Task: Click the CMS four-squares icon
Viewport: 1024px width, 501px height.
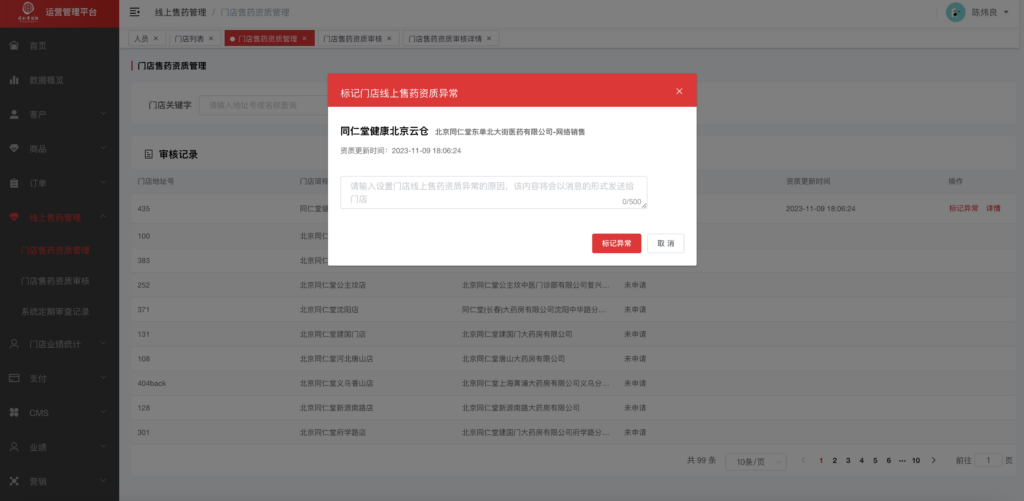Action: pos(14,412)
